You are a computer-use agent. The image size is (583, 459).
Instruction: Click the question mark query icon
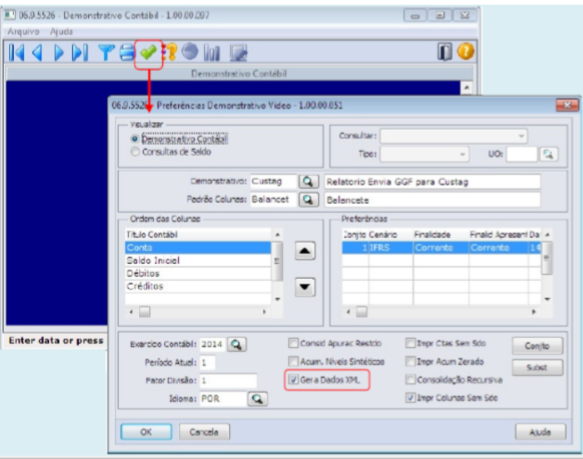[x=170, y=52]
